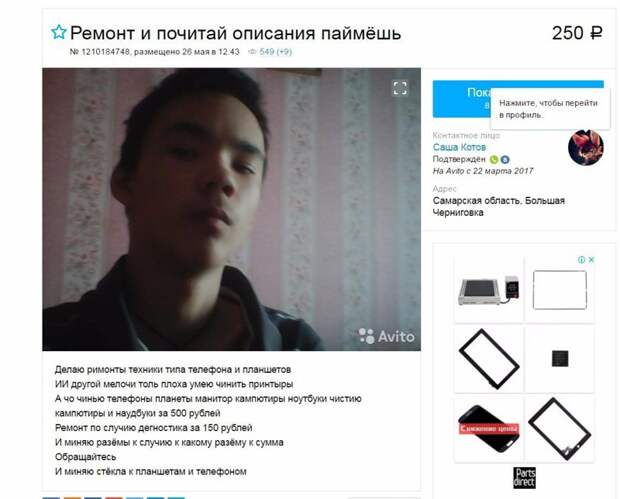Click the blue VK verified badge
This screenshot has width=620, height=499.
click(x=505, y=160)
